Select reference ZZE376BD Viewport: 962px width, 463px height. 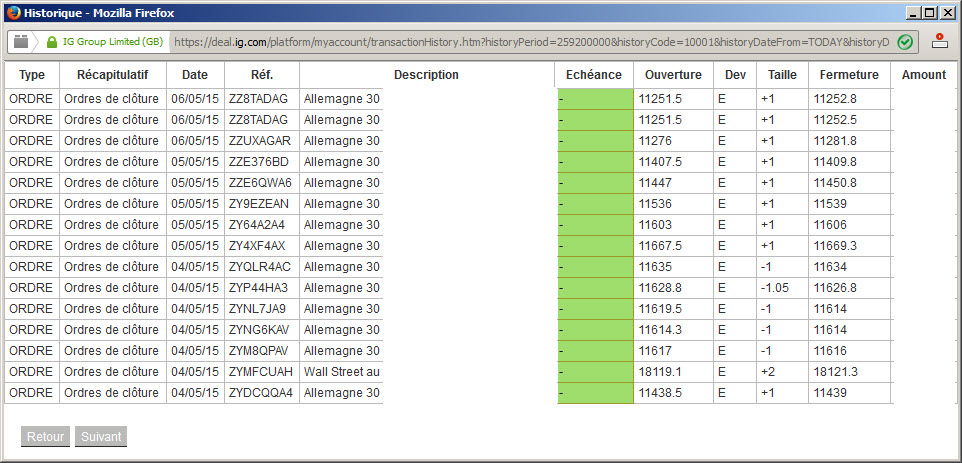258,162
